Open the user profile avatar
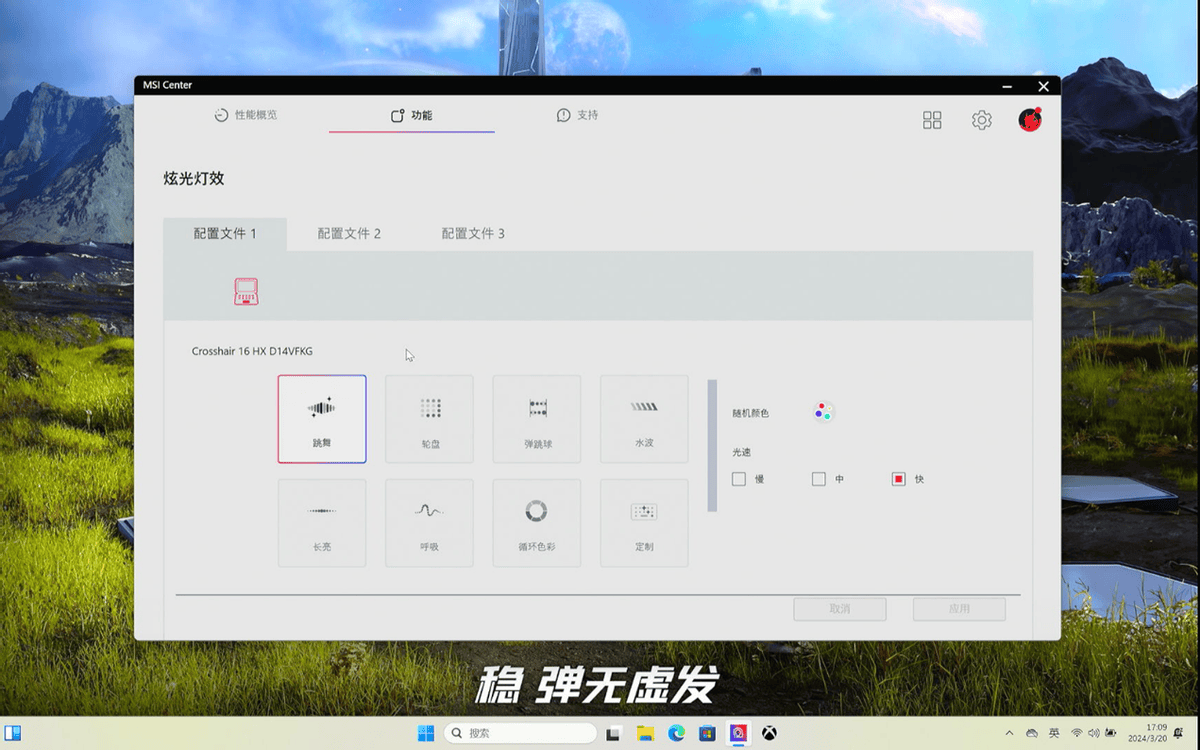Image resolution: width=1200 pixels, height=750 pixels. coord(1030,119)
